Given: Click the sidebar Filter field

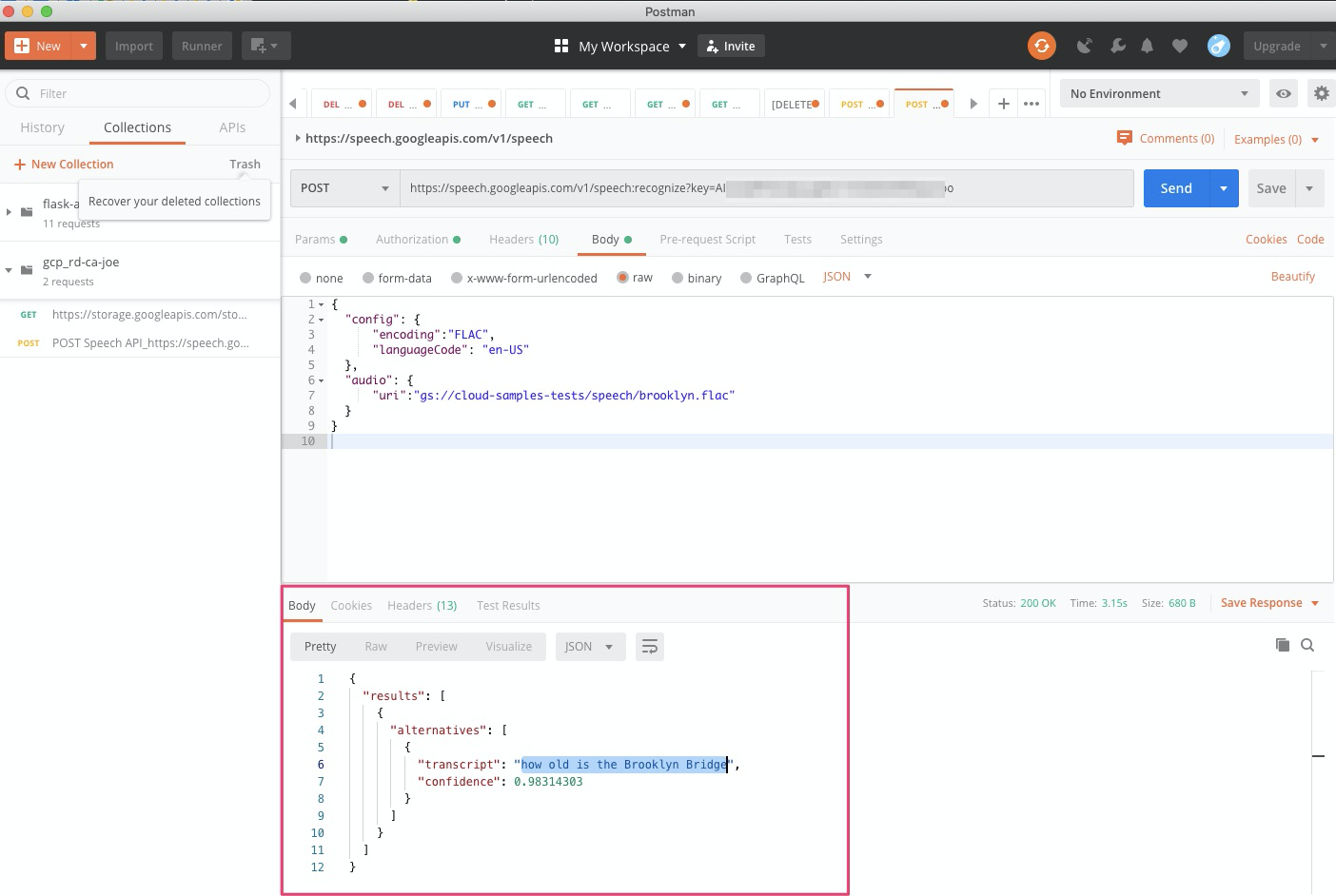Looking at the screenshot, I should coord(138,93).
